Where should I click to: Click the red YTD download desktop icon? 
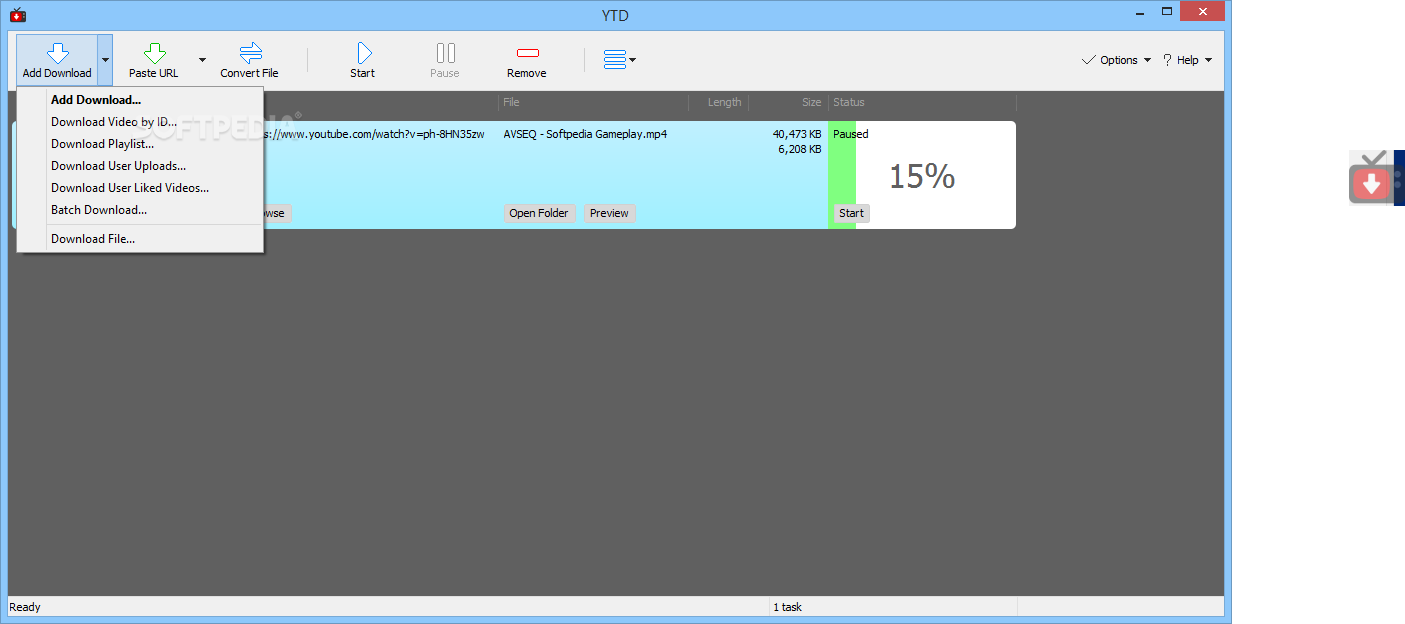click(1372, 178)
